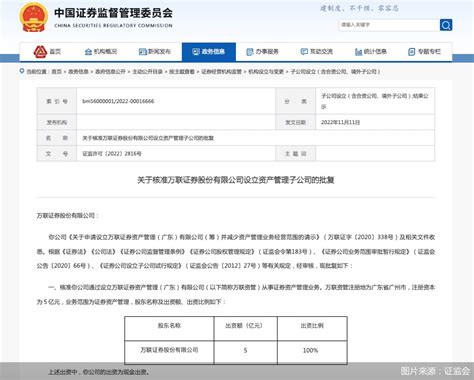
Task: Click the 发文日期 label cell
Action: coord(296,122)
